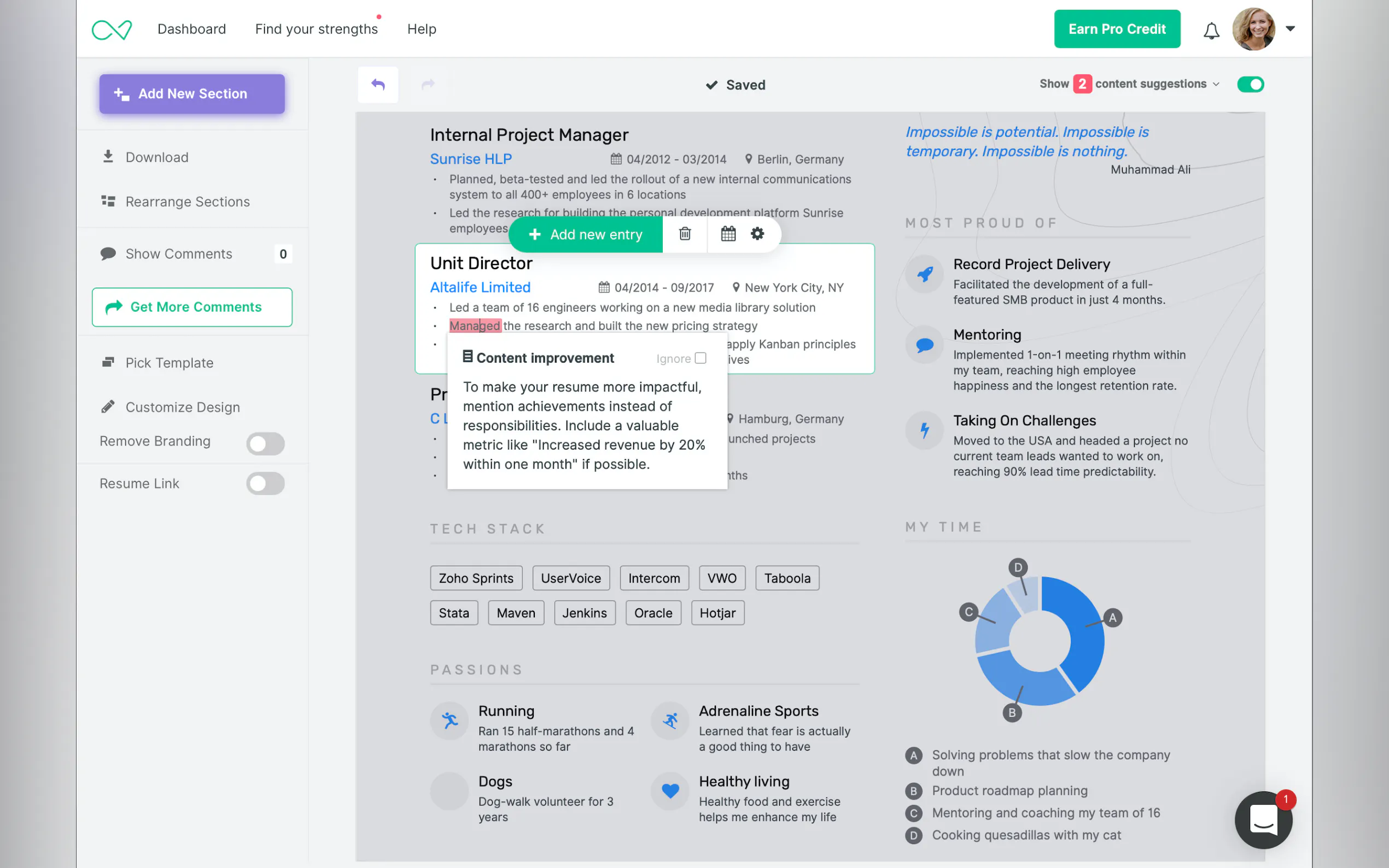Viewport: 1389px width, 868px height.
Task: Expand the content suggestions dropdown
Action: 1216,84
